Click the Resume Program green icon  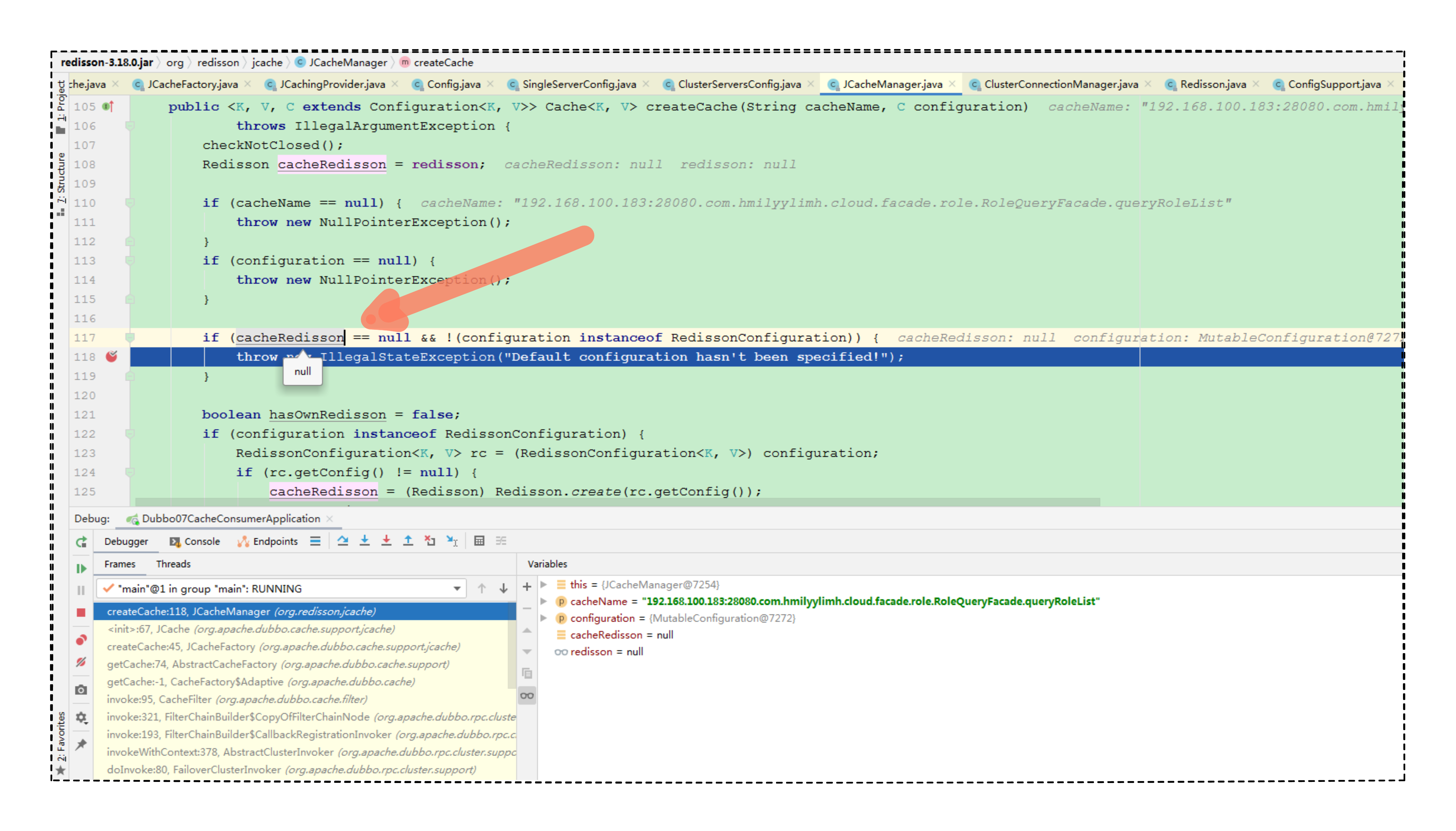pos(81,569)
